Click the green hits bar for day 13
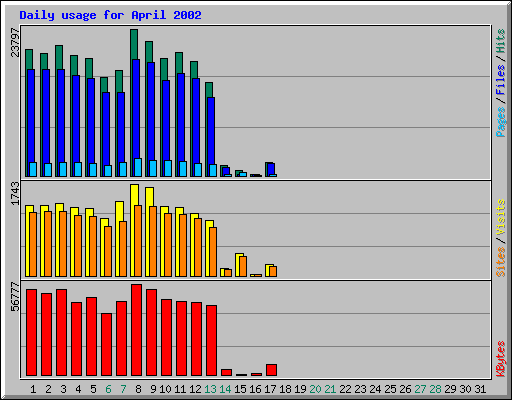512x400 pixels. click(x=209, y=90)
